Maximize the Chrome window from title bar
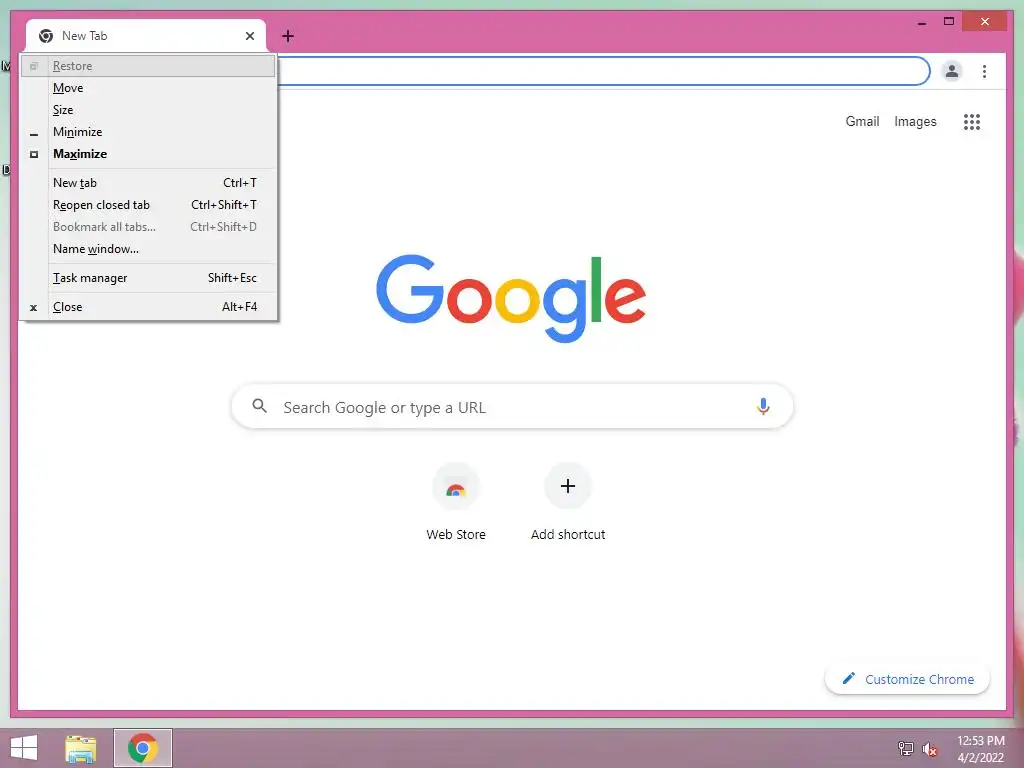 tap(949, 22)
